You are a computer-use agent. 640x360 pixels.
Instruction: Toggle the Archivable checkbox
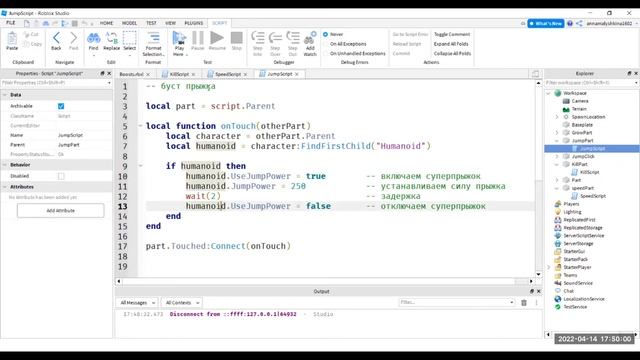(x=61, y=106)
